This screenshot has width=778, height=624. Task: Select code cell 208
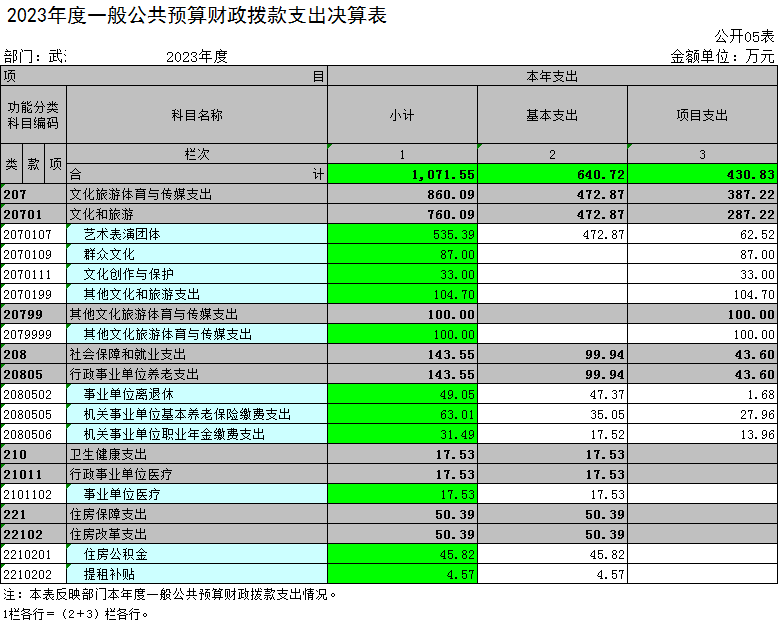pyautogui.click(x=33, y=354)
